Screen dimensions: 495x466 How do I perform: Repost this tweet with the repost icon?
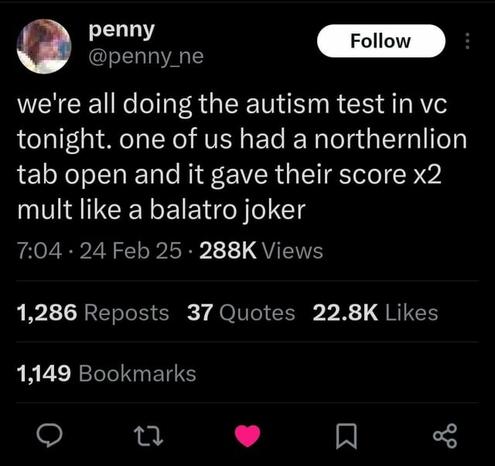tap(148, 436)
